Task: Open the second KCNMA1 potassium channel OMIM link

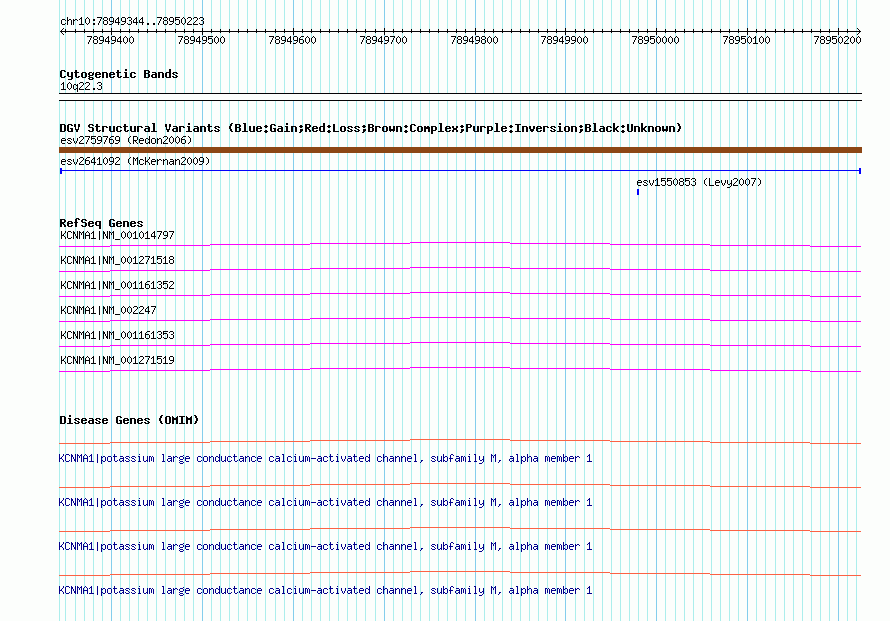Action: coord(325,502)
